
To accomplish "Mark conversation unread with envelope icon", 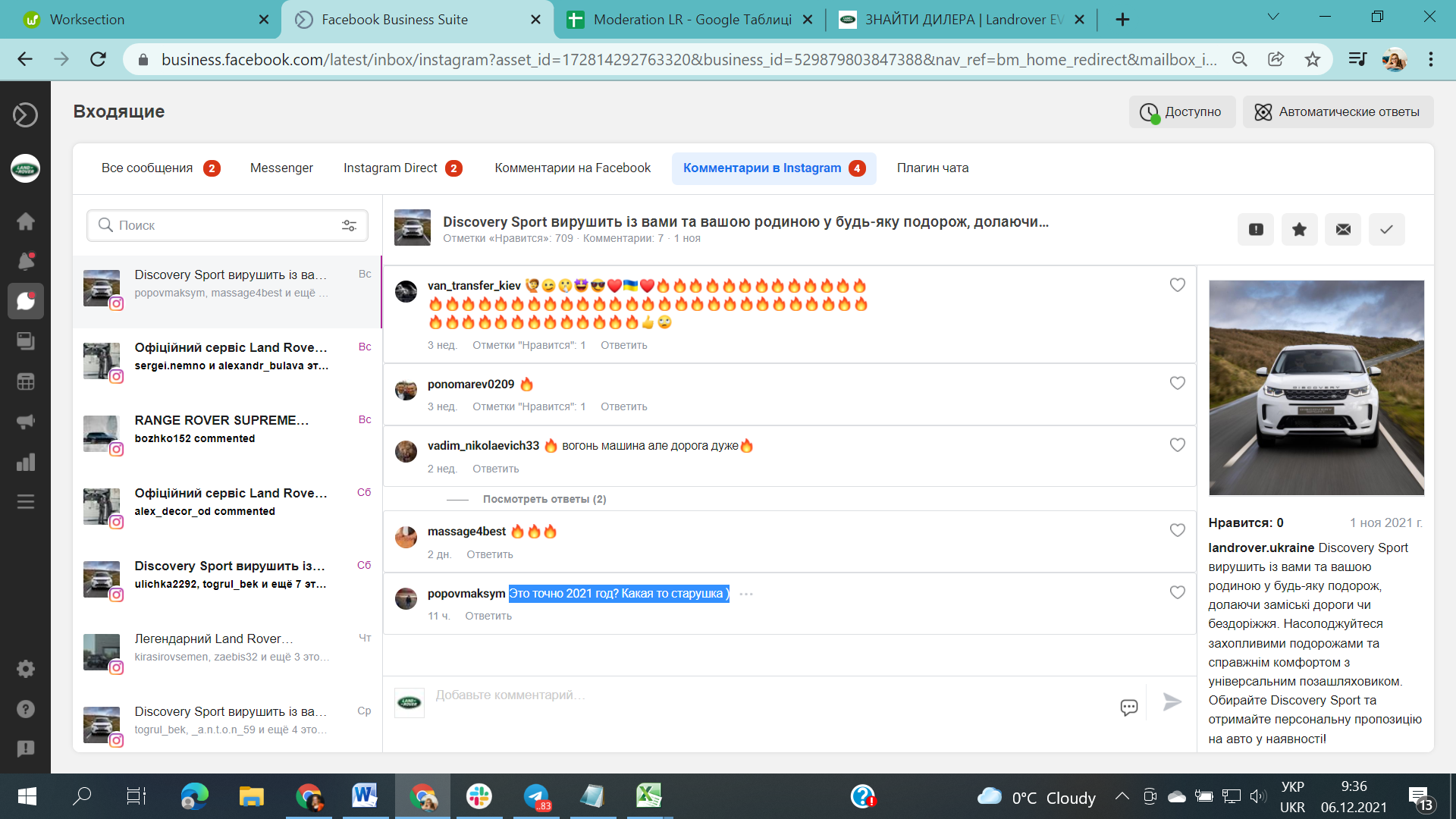I will (x=1343, y=230).
